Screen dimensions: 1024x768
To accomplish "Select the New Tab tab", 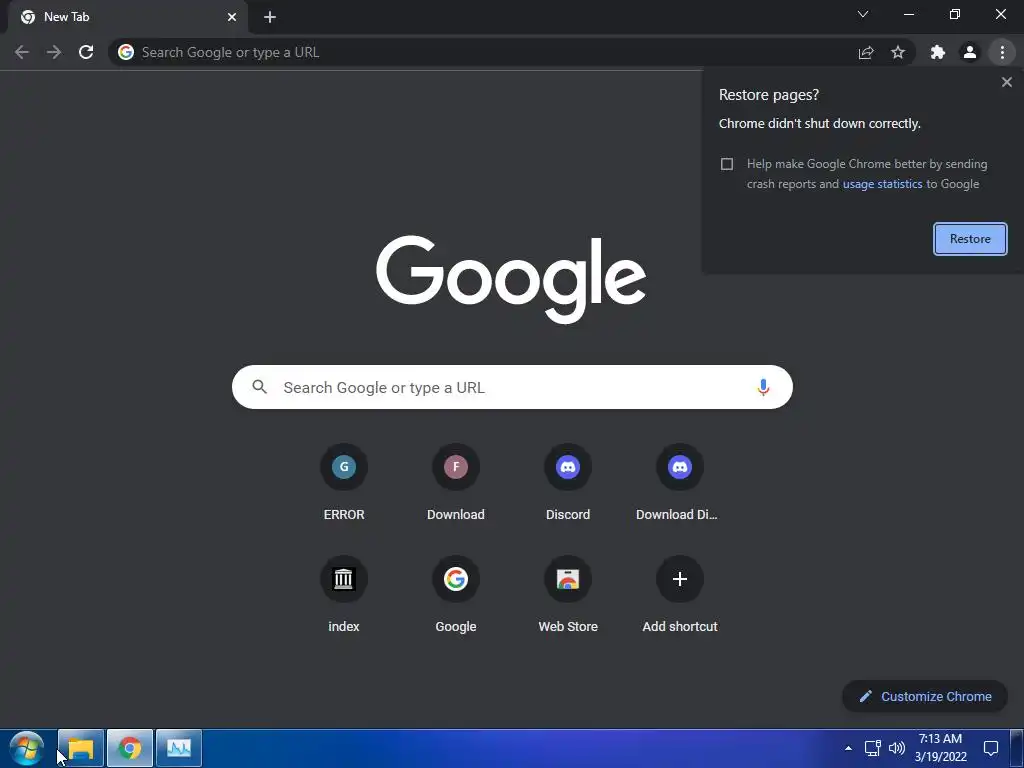I will pos(127,17).
